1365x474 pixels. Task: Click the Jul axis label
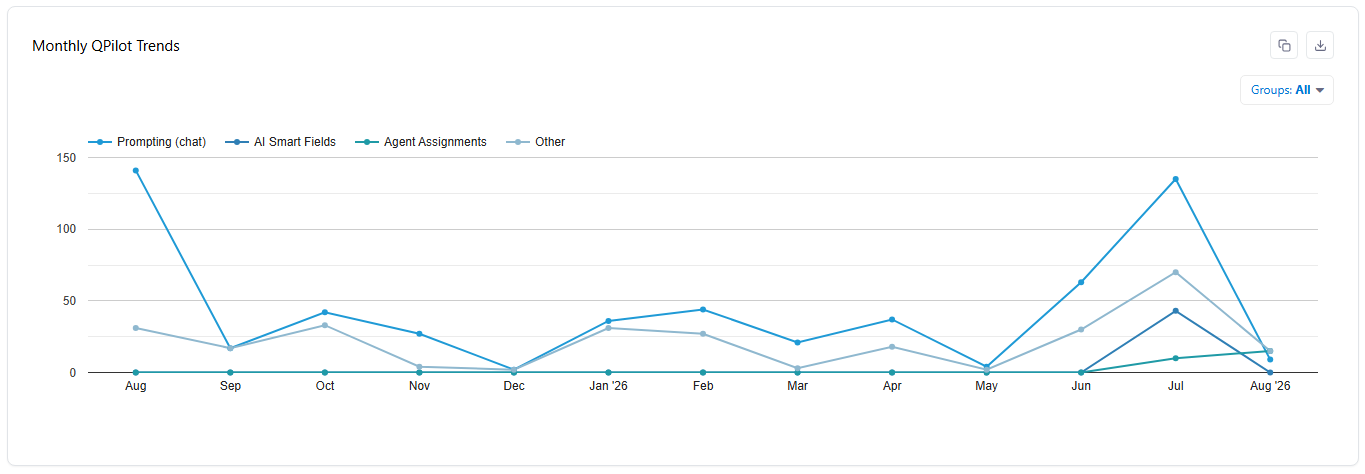tap(1175, 385)
